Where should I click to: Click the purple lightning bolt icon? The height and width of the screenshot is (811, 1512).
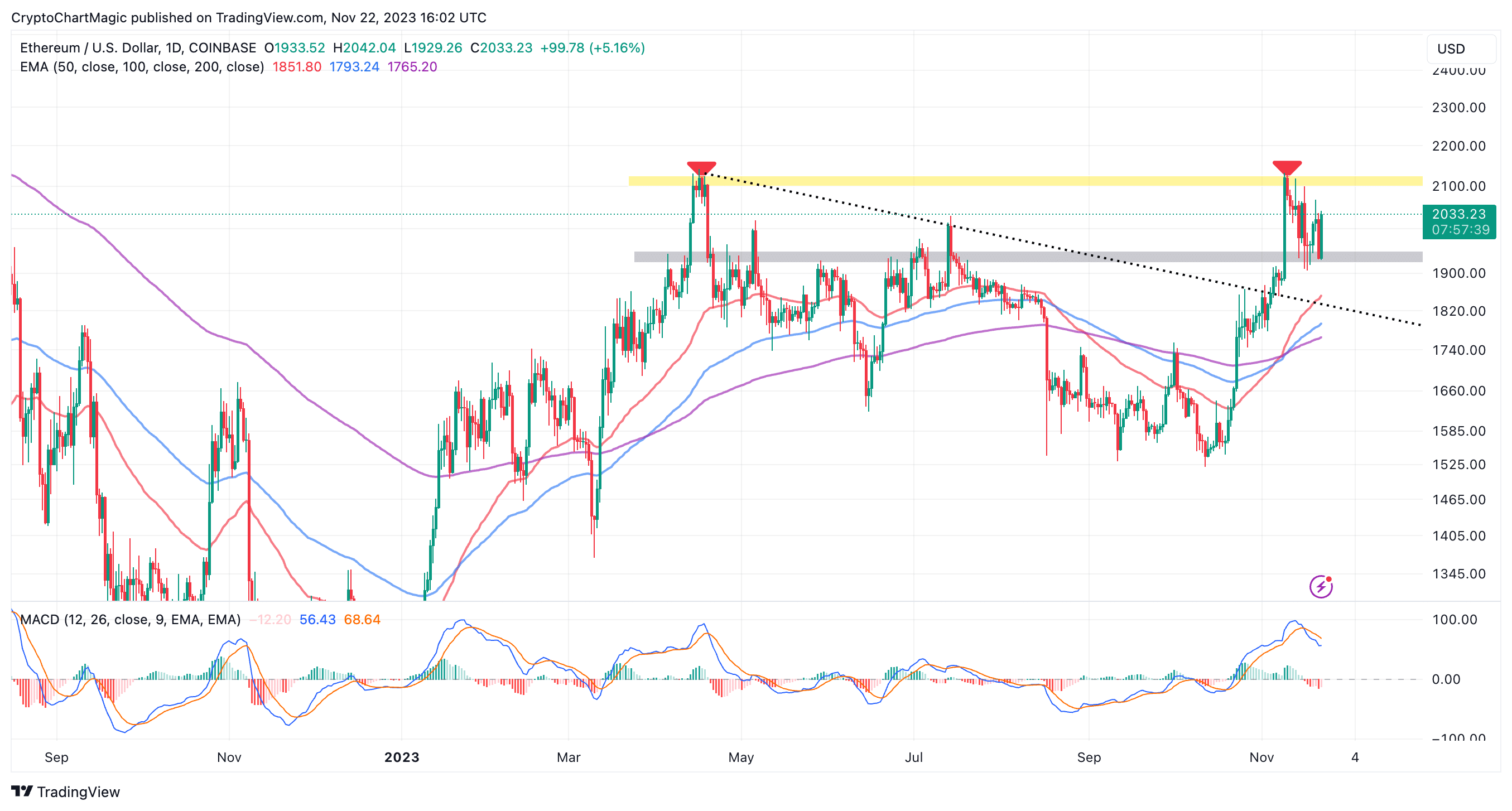coord(1321,586)
